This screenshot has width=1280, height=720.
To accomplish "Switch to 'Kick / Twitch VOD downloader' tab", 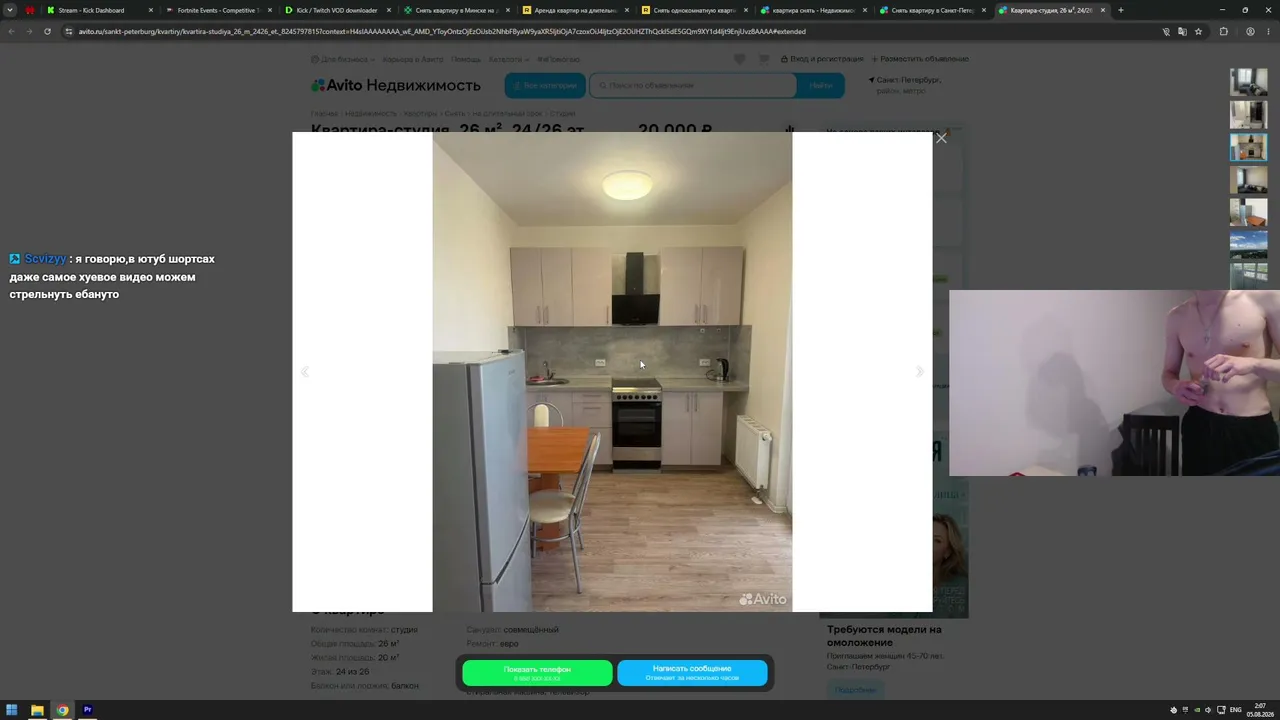I will point(337,10).
